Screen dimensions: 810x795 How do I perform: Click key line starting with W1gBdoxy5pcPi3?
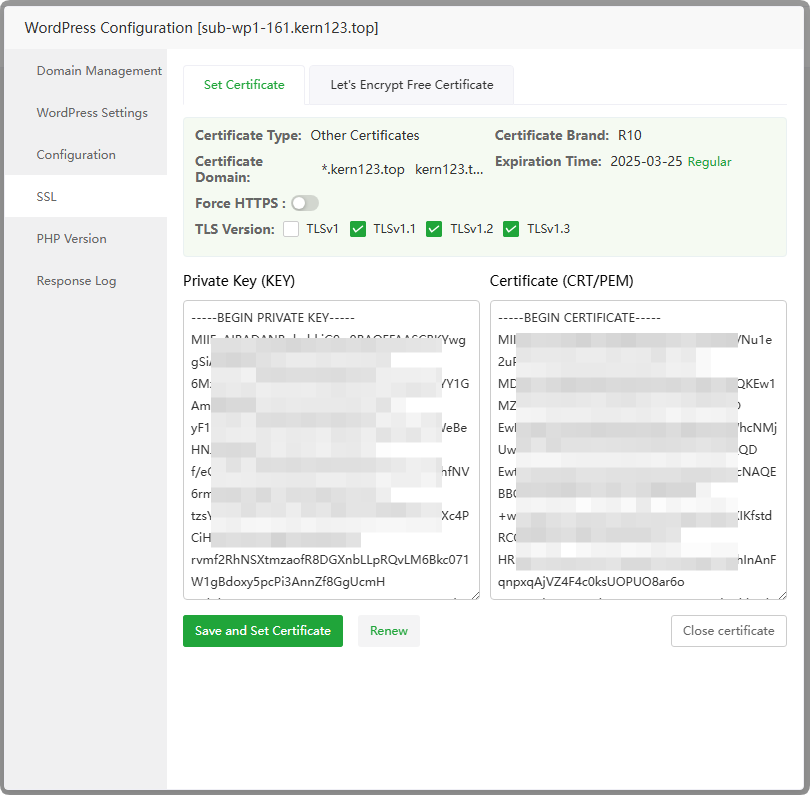[x=288, y=582]
